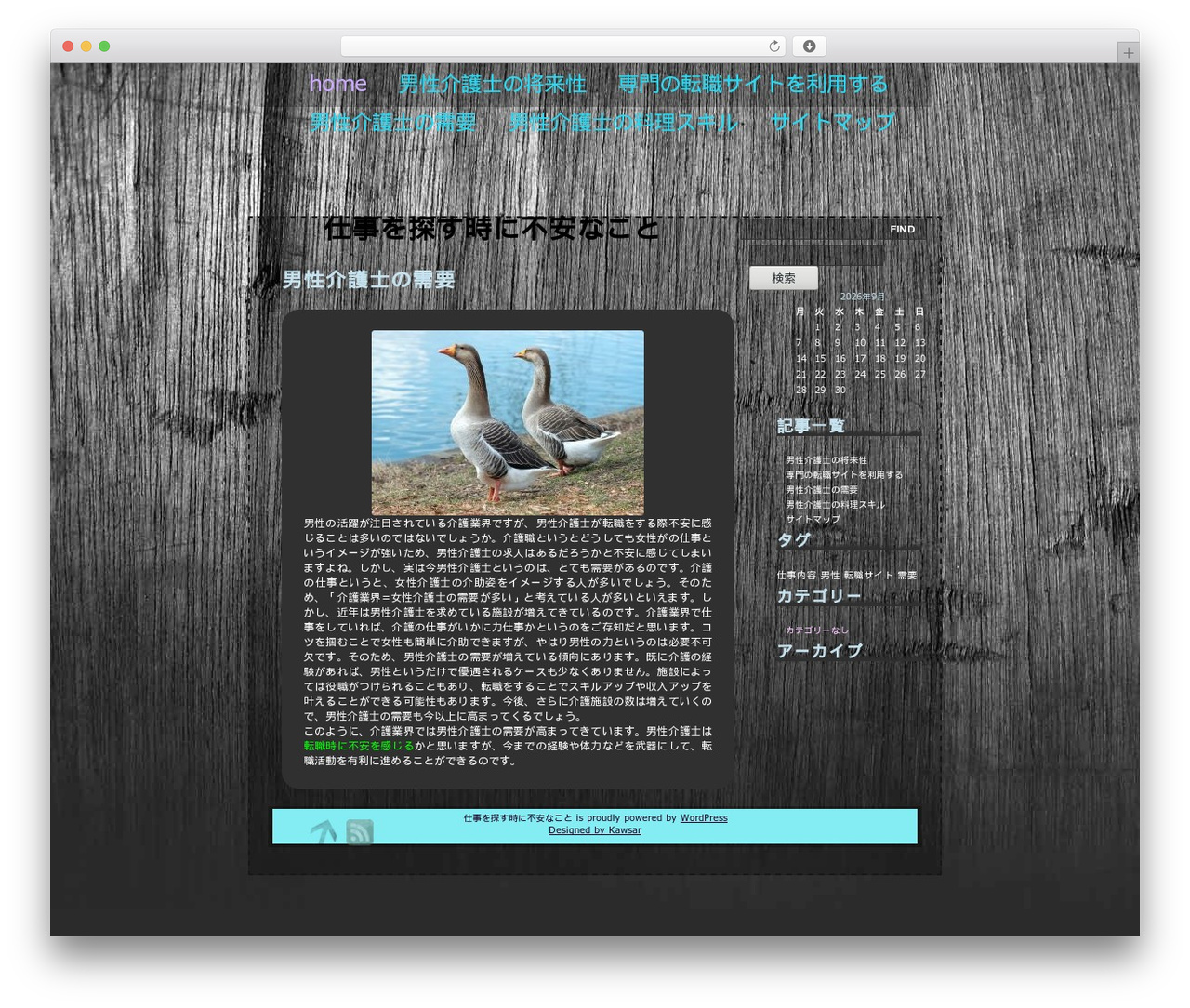Click the up arrow icon in footer
The width and height of the screenshot is (1190, 1008).
coord(324,832)
